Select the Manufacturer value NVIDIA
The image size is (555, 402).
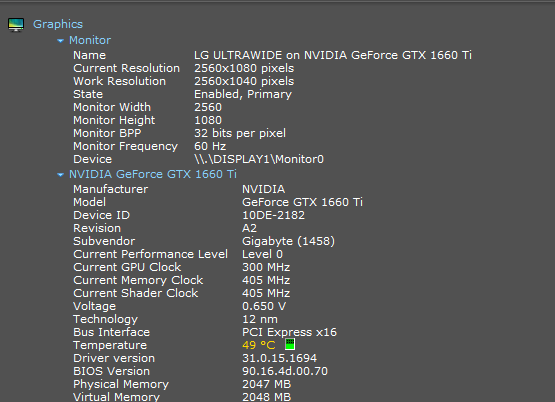click(263, 189)
